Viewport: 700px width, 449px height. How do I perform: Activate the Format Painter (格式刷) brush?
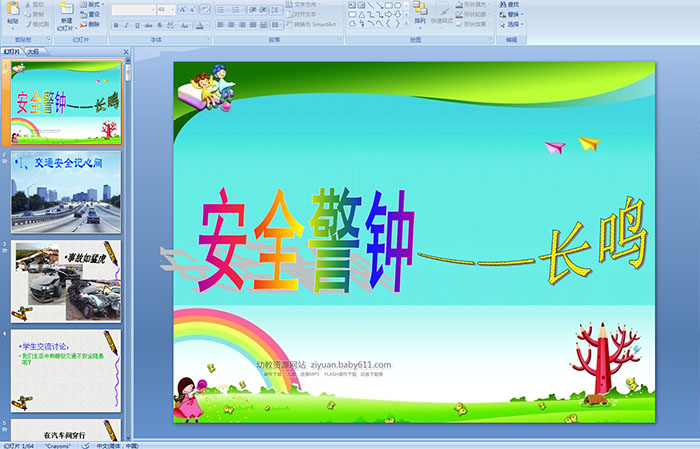pyautogui.click(x=37, y=24)
